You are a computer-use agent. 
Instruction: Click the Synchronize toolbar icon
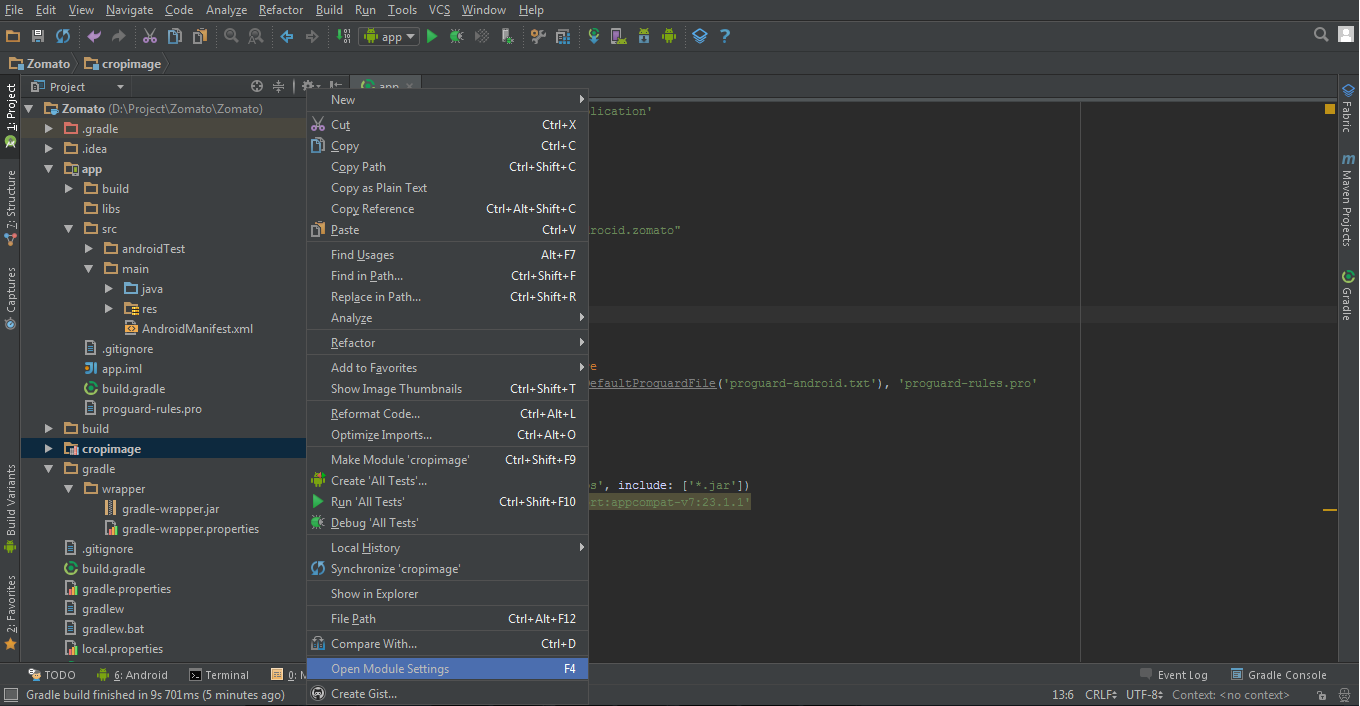63,36
